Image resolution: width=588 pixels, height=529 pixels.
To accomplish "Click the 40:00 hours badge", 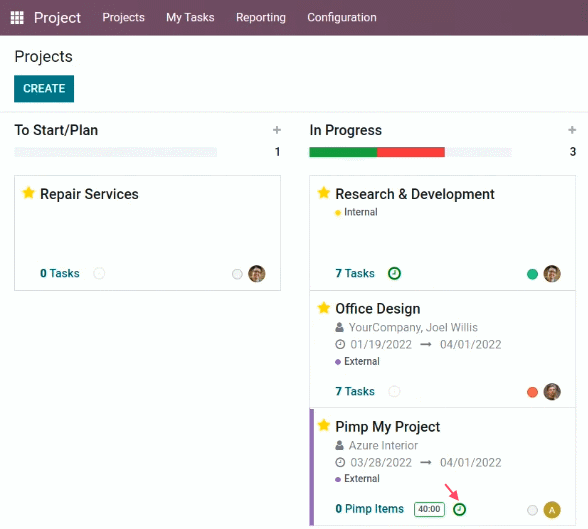I will [429, 509].
